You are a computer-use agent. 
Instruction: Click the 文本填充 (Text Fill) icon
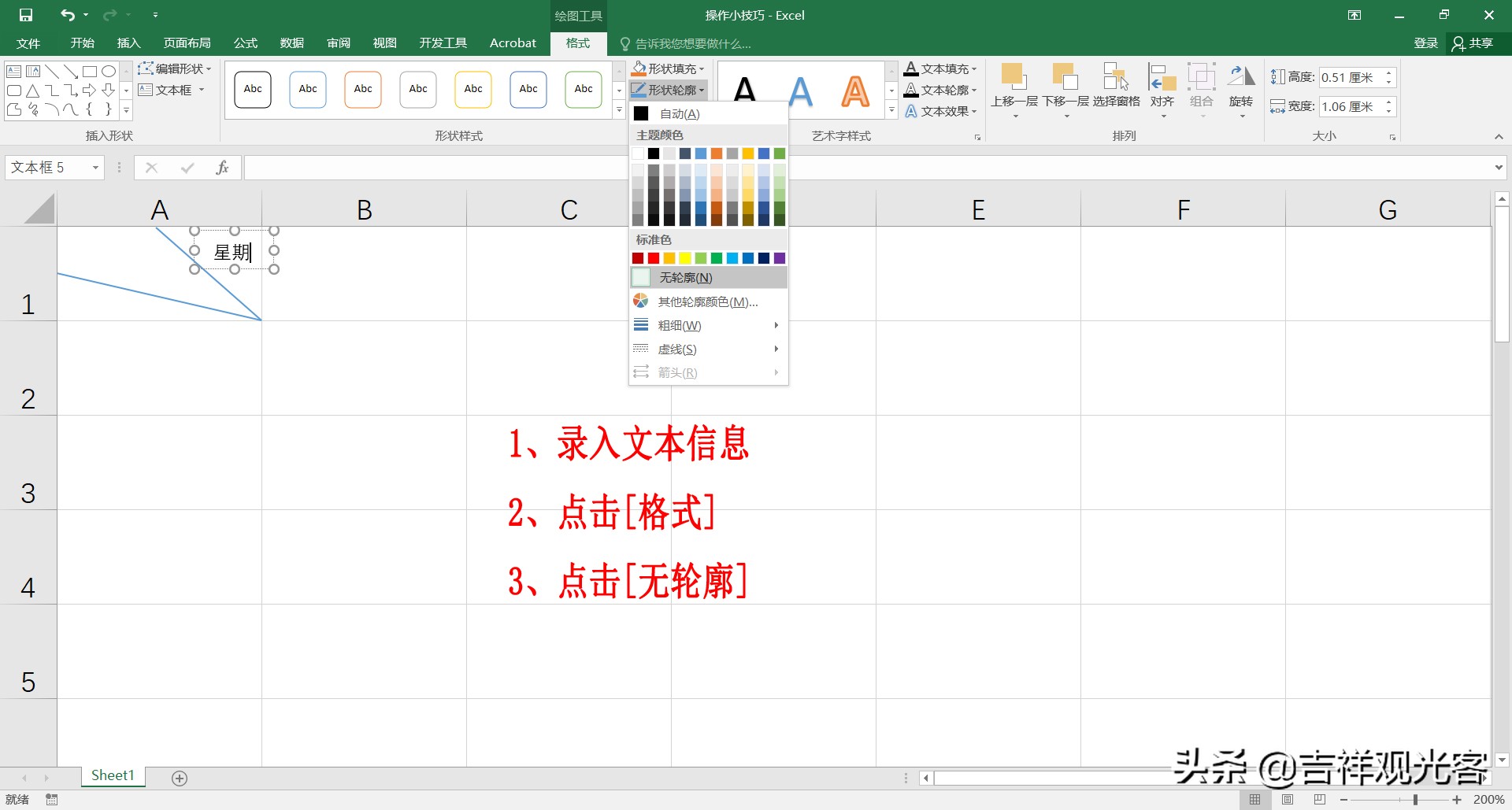click(x=911, y=68)
